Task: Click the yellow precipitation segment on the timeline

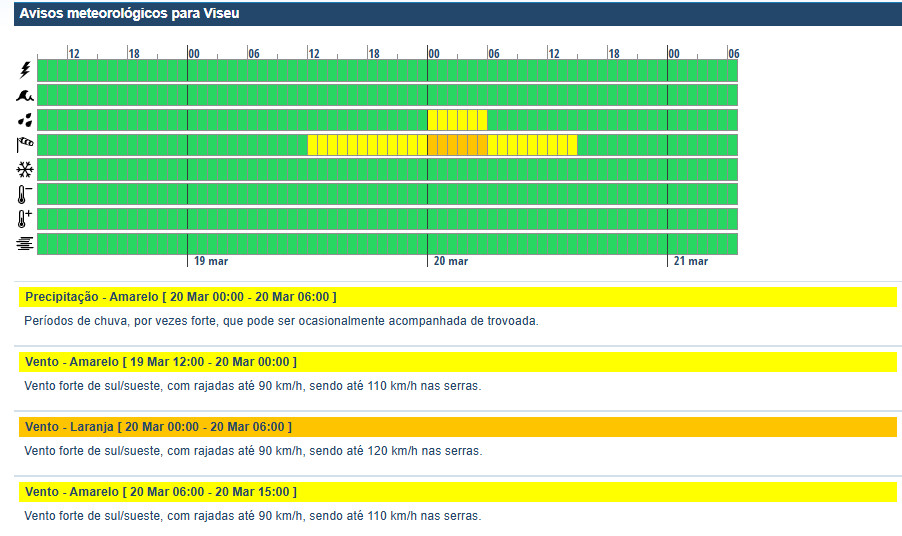Action: (x=457, y=120)
